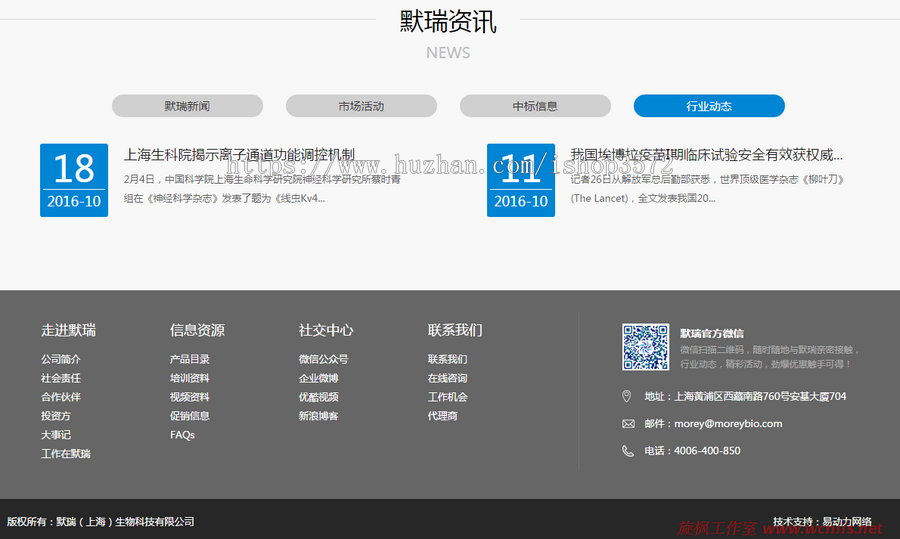The height and width of the screenshot is (539, 900).
Task: Click the summary starting 记者26日从解放军
Action: pos(708,189)
